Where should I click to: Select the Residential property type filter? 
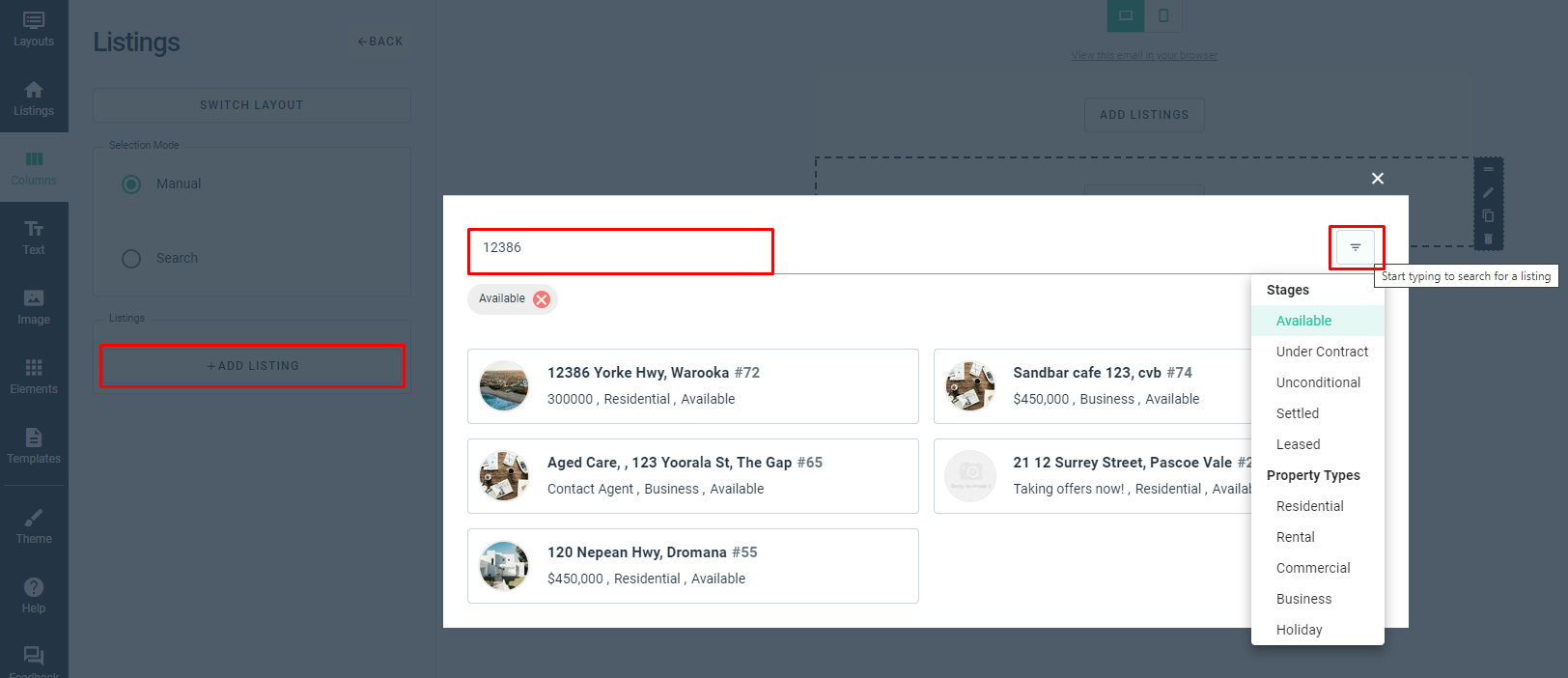(x=1318, y=506)
